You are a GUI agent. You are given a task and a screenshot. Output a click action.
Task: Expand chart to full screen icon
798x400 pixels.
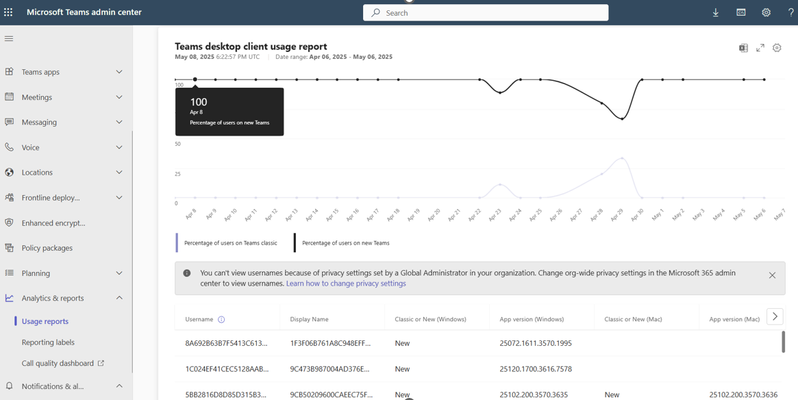click(760, 48)
